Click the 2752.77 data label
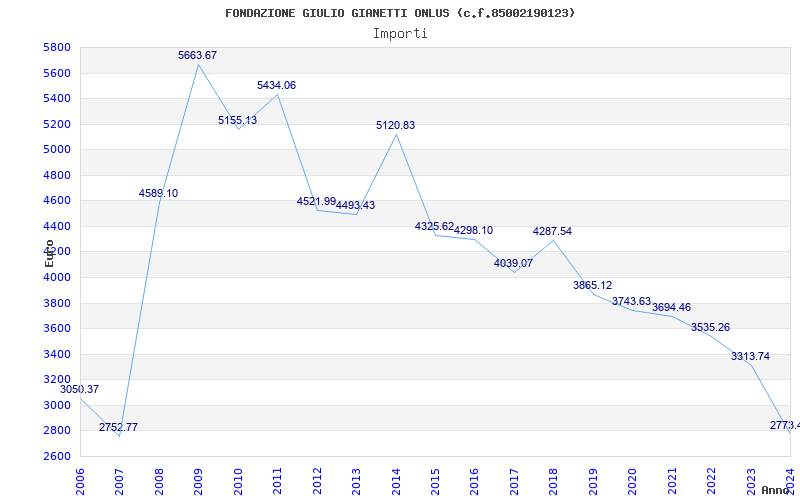 point(118,427)
